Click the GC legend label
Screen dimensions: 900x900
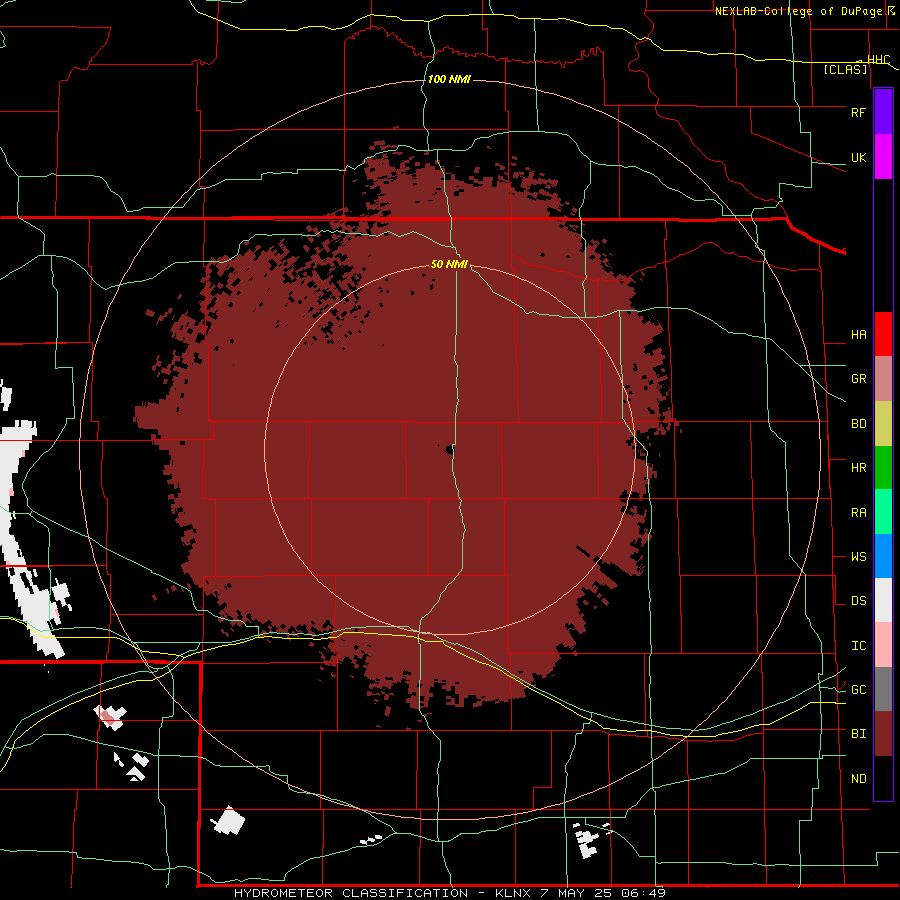858,690
